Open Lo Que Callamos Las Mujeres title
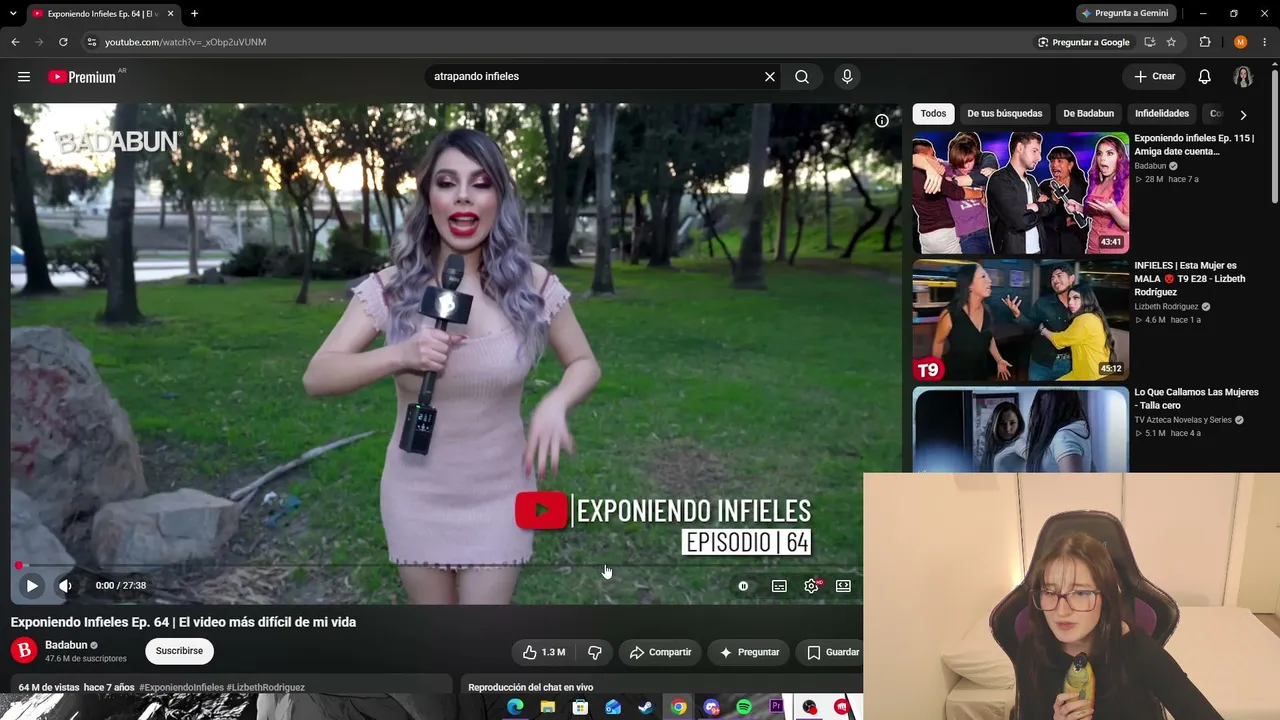 click(x=1196, y=399)
